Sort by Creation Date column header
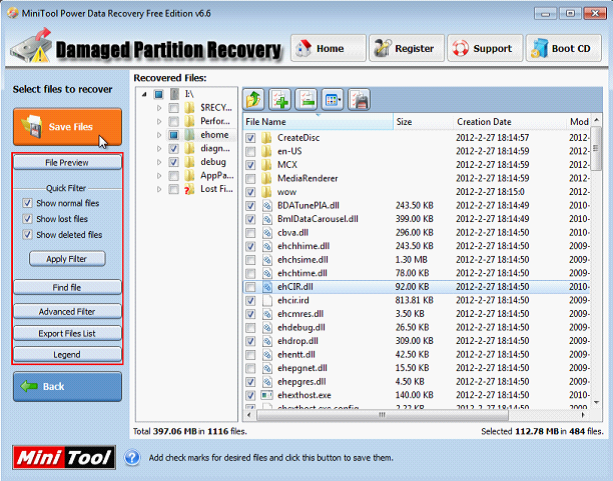613x481 pixels. point(510,122)
